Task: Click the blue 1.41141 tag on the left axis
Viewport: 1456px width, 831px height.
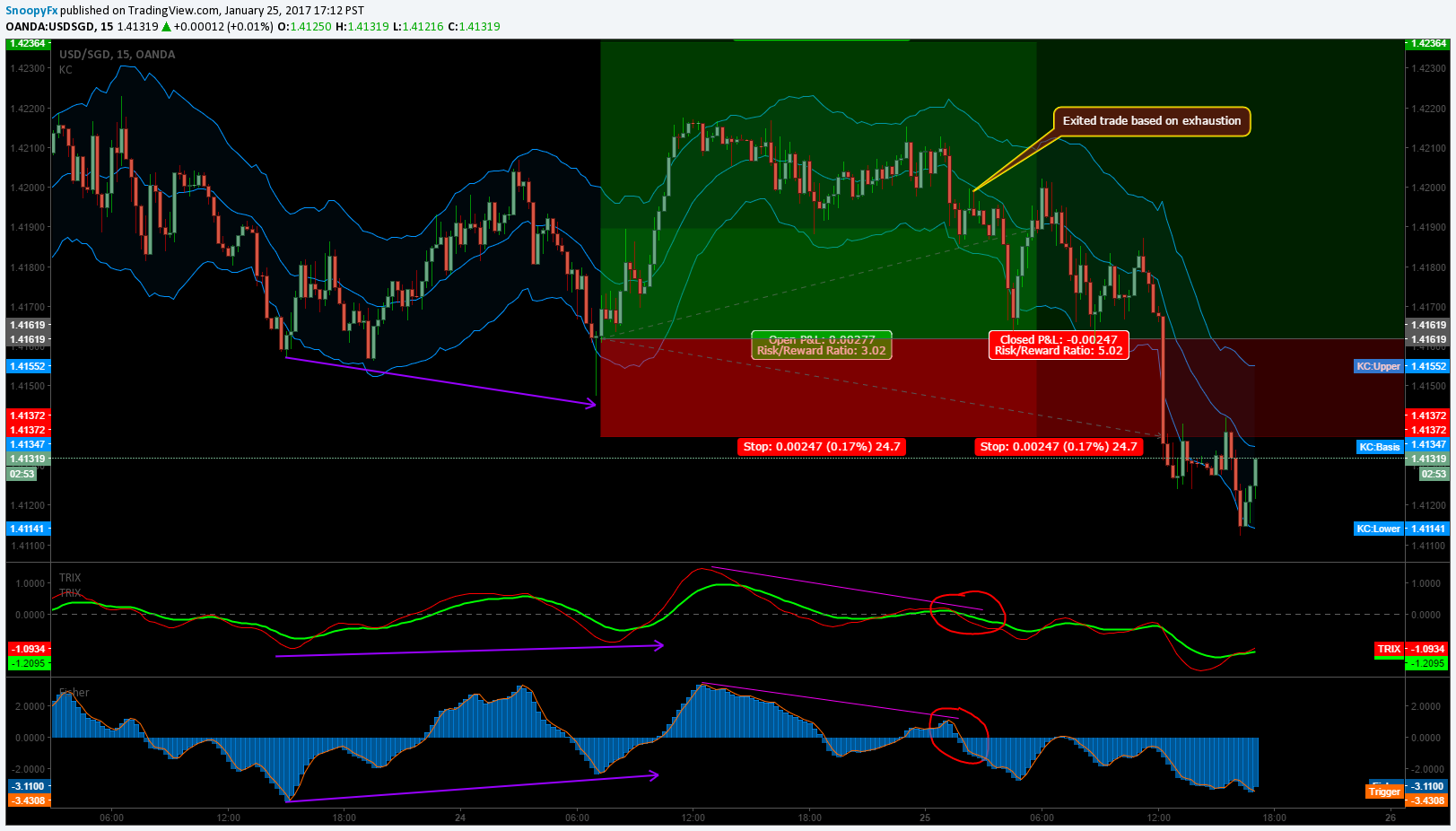Action: tap(28, 529)
